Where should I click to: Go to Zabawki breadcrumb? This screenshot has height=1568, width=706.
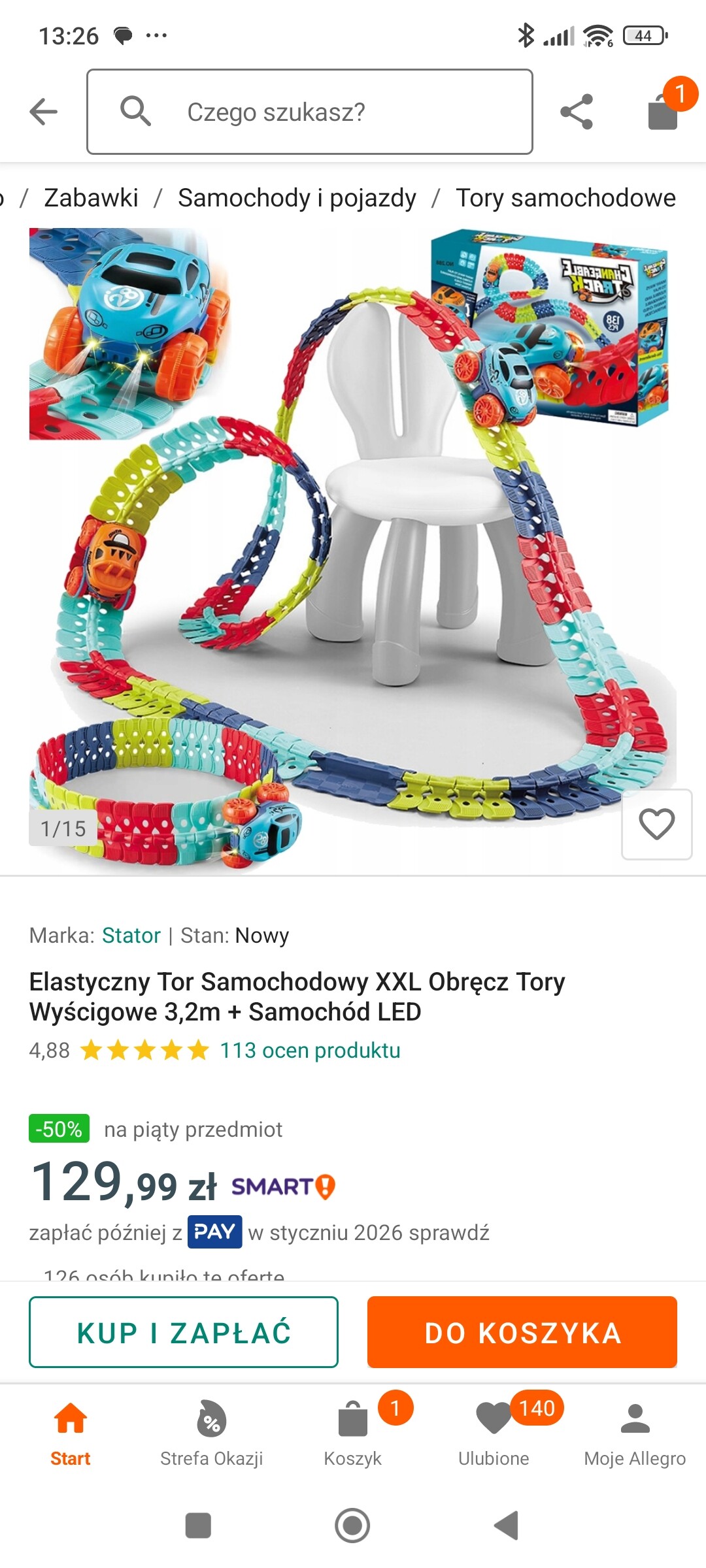pyautogui.click(x=91, y=198)
